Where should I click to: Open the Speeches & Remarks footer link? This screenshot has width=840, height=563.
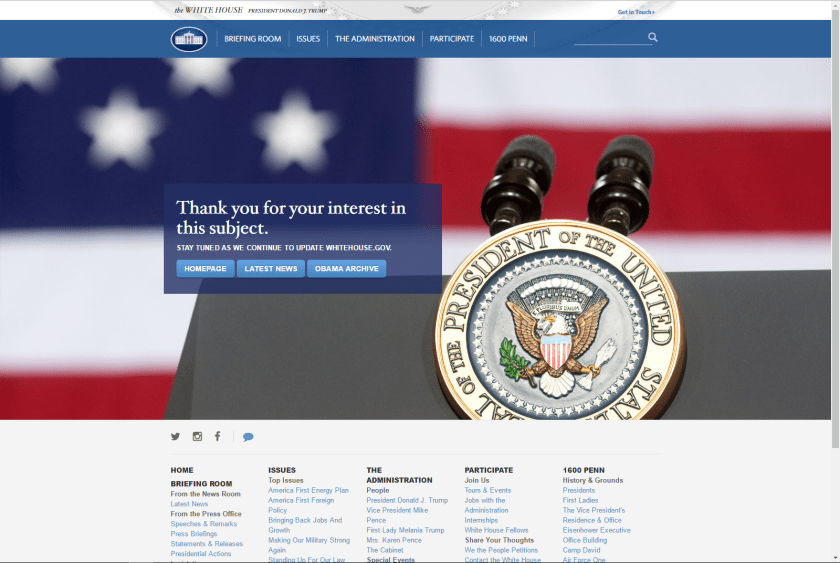coord(204,524)
